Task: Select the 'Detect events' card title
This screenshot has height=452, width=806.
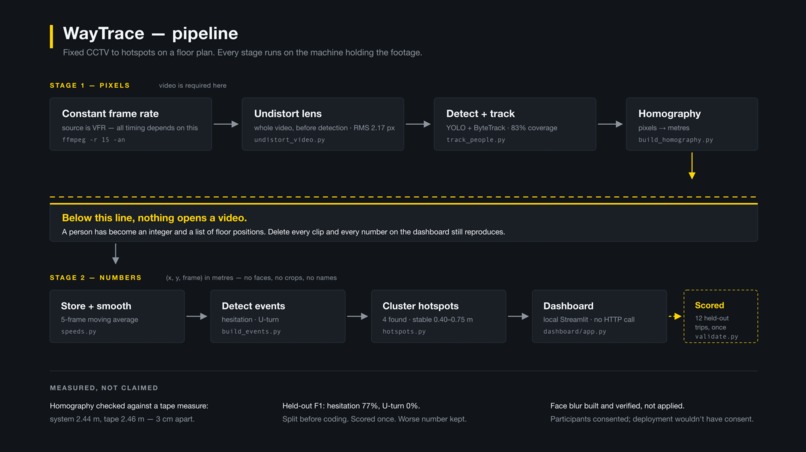Action: point(253,306)
